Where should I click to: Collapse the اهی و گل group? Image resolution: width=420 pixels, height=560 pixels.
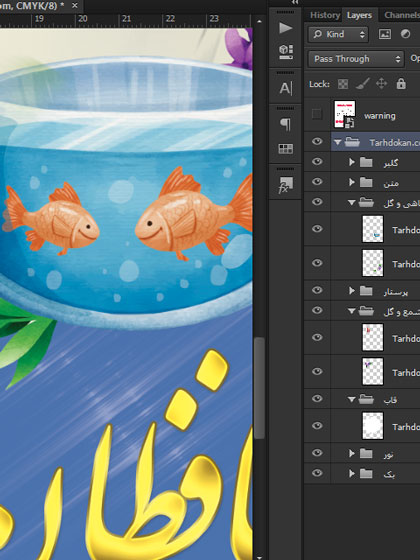click(352, 202)
